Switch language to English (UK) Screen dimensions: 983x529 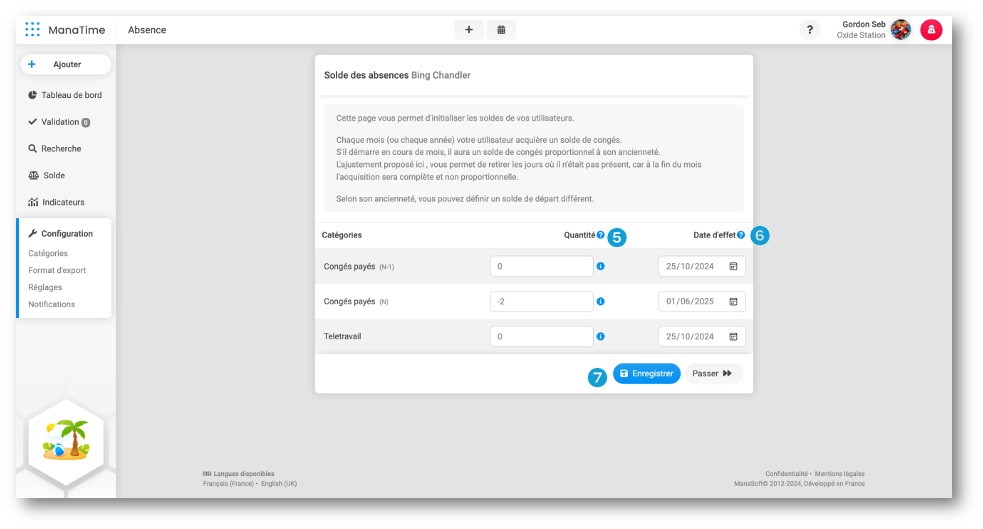coord(278,484)
